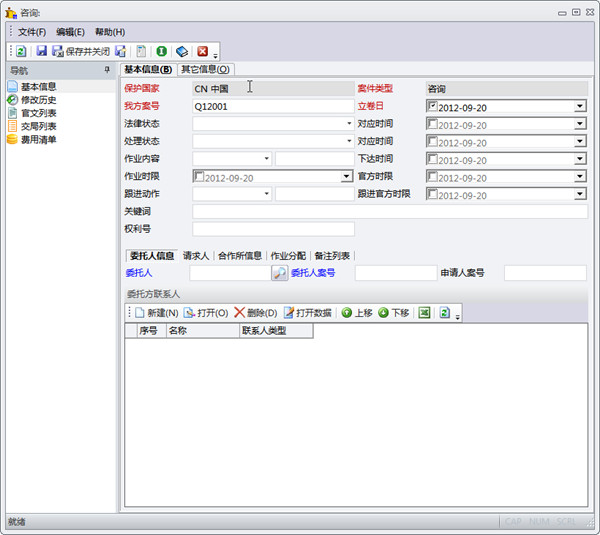Image resolution: width=600 pixels, height=535 pixels.
Task: Click 打开(O) in contacts toolbar
Action: (206, 313)
